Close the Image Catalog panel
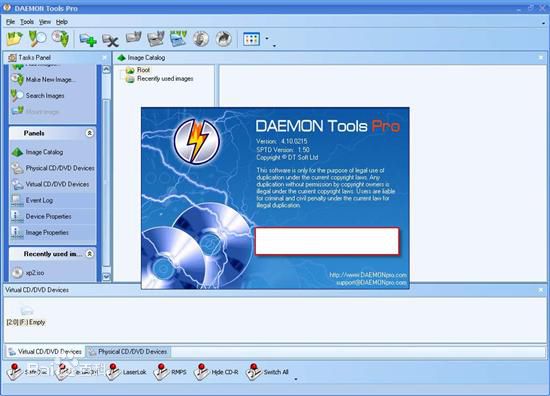Screen dimensions: 550x396 pyautogui.click(x=541, y=57)
